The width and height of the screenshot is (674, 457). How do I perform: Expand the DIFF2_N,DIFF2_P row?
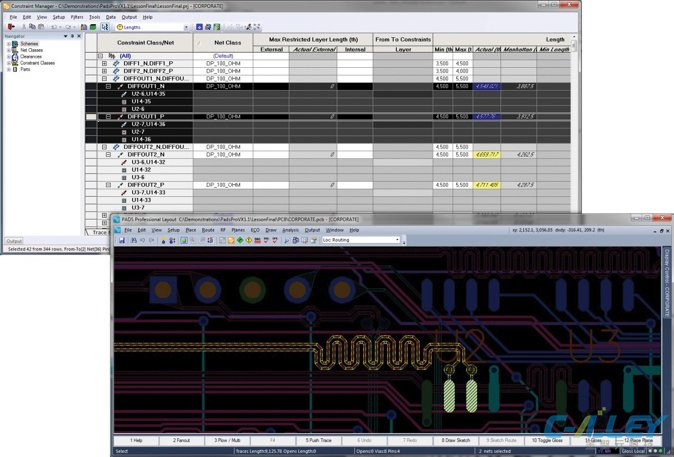point(104,71)
